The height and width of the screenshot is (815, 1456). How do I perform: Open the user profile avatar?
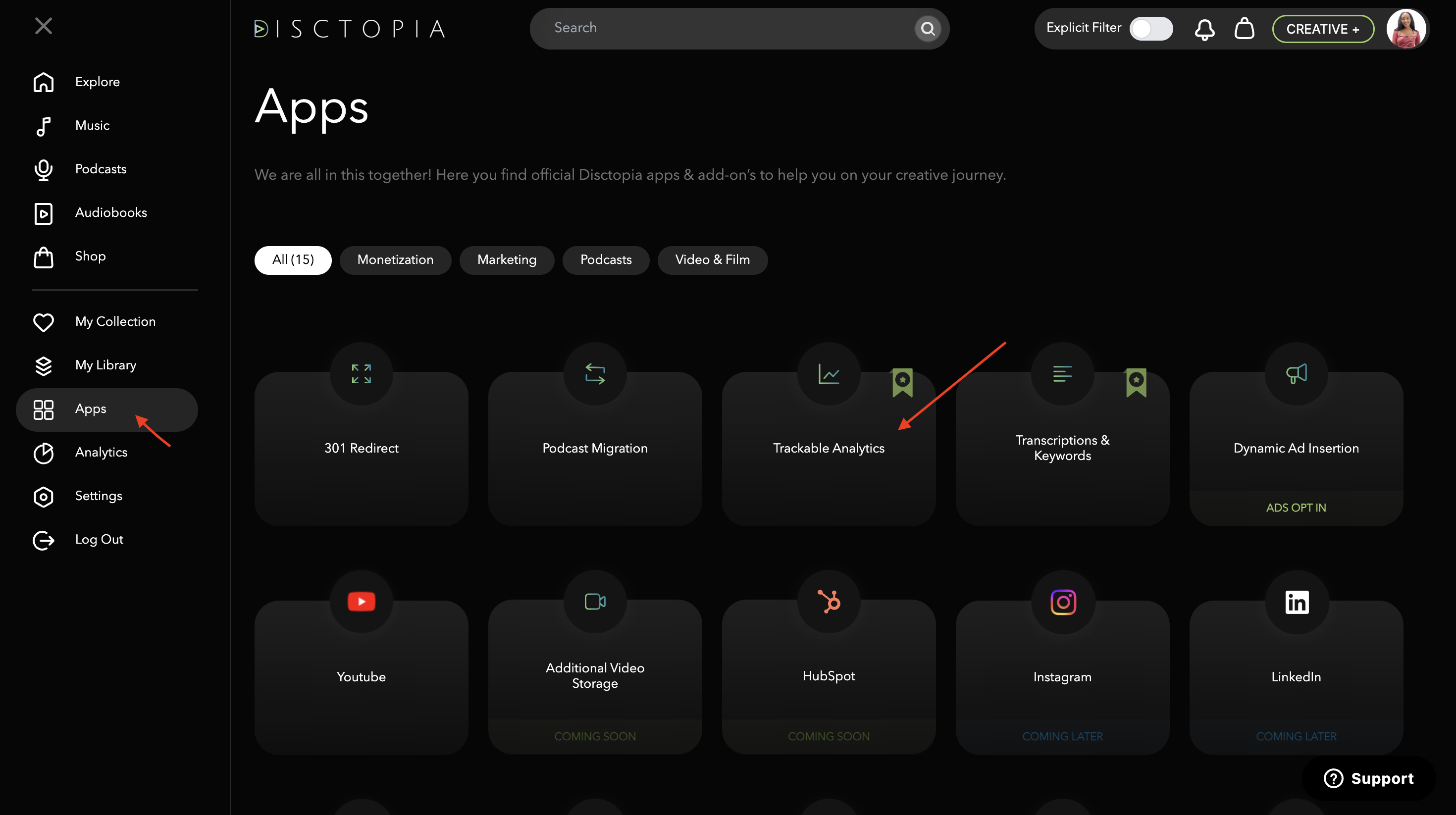click(1405, 29)
